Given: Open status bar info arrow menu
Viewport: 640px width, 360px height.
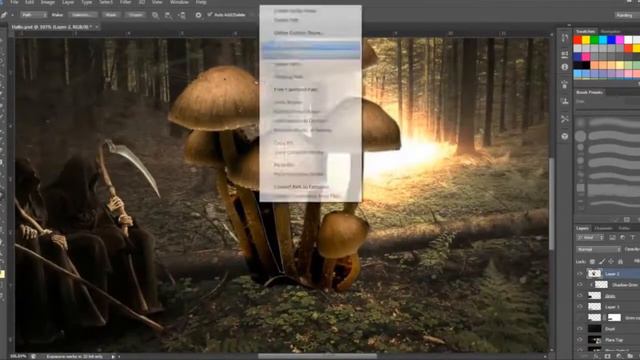Looking at the screenshot, I should (x=113, y=356).
